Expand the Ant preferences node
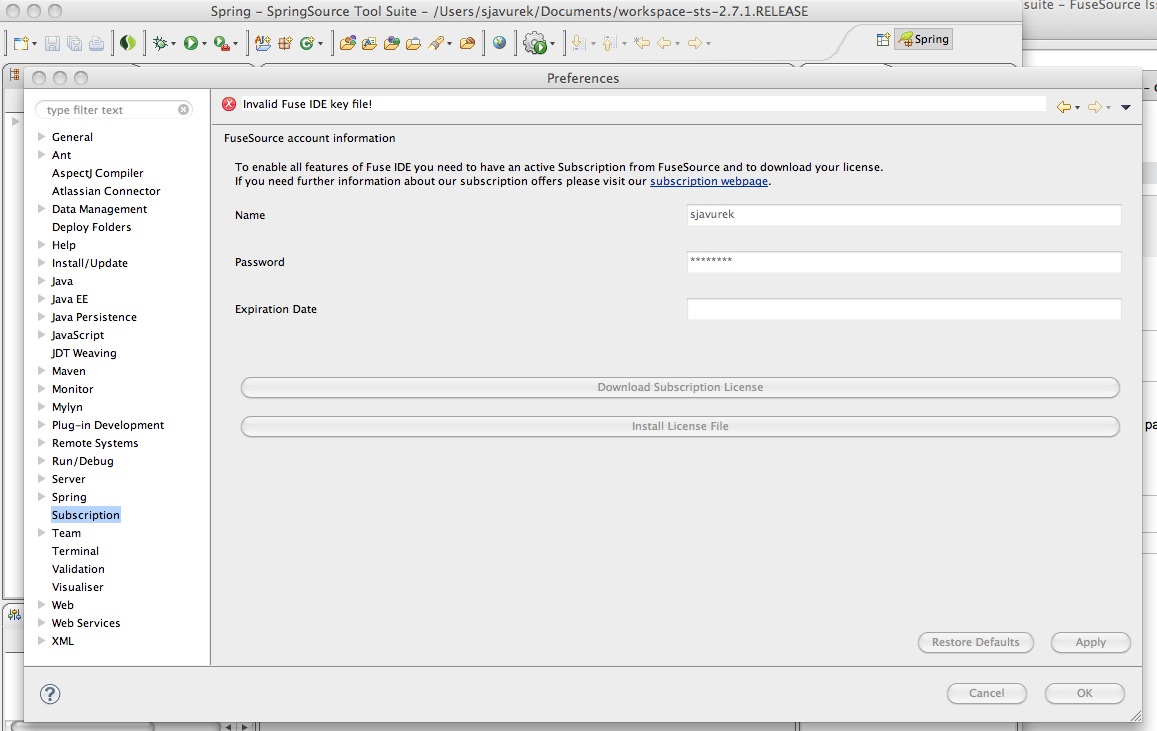The width and height of the screenshot is (1157, 731). tap(41, 155)
